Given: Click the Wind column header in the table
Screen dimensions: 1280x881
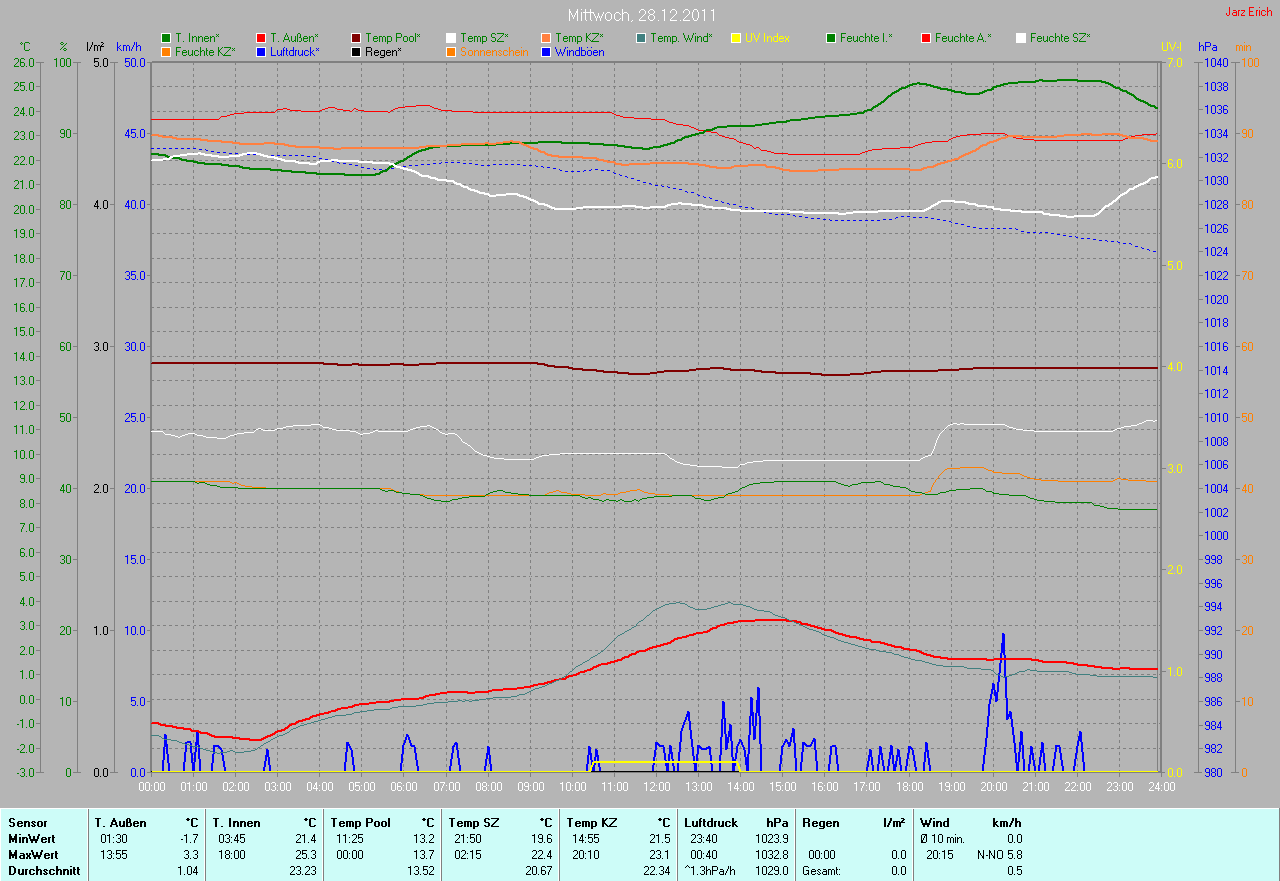Looking at the screenshot, I should (x=935, y=822).
